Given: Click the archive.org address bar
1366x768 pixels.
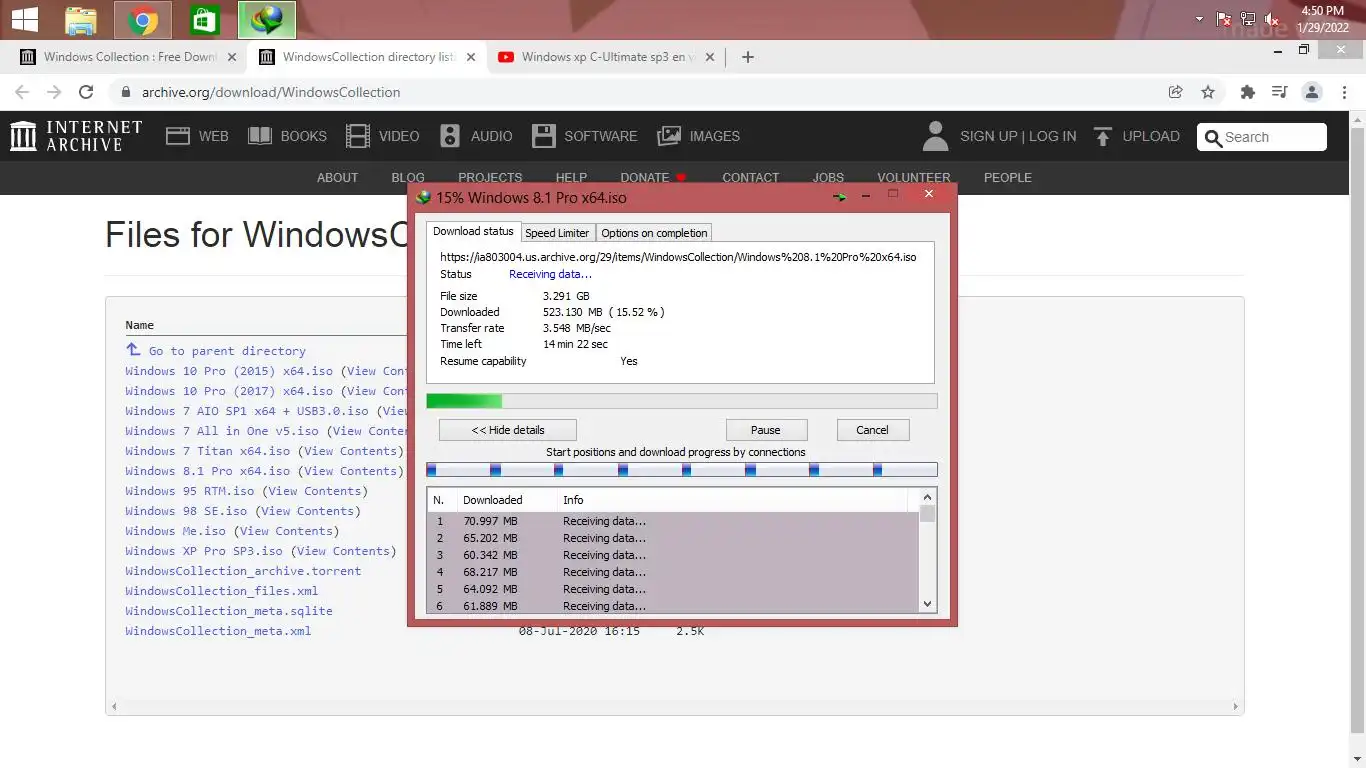Looking at the screenshot, I should 640,92.
